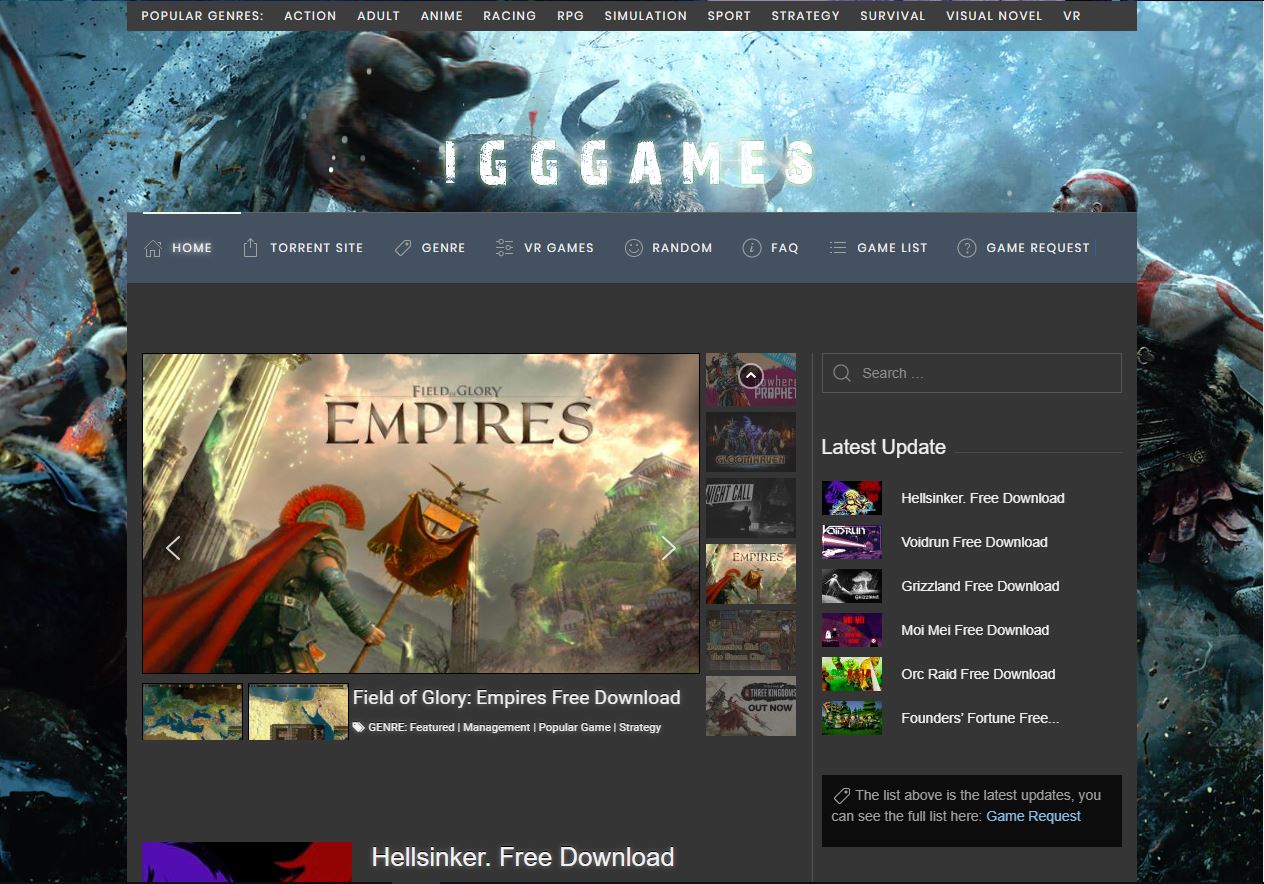Click the Popular Game genre tag
This screenshot has height=884, width=1264.
point(575,728)
